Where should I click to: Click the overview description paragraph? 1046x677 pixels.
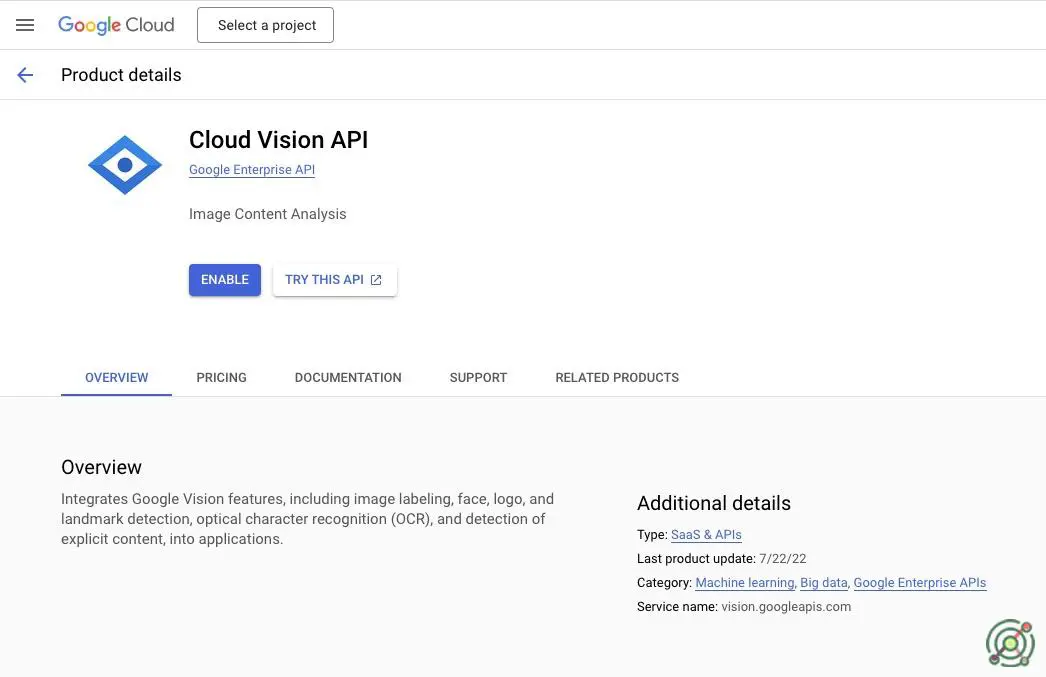[308, 519]
